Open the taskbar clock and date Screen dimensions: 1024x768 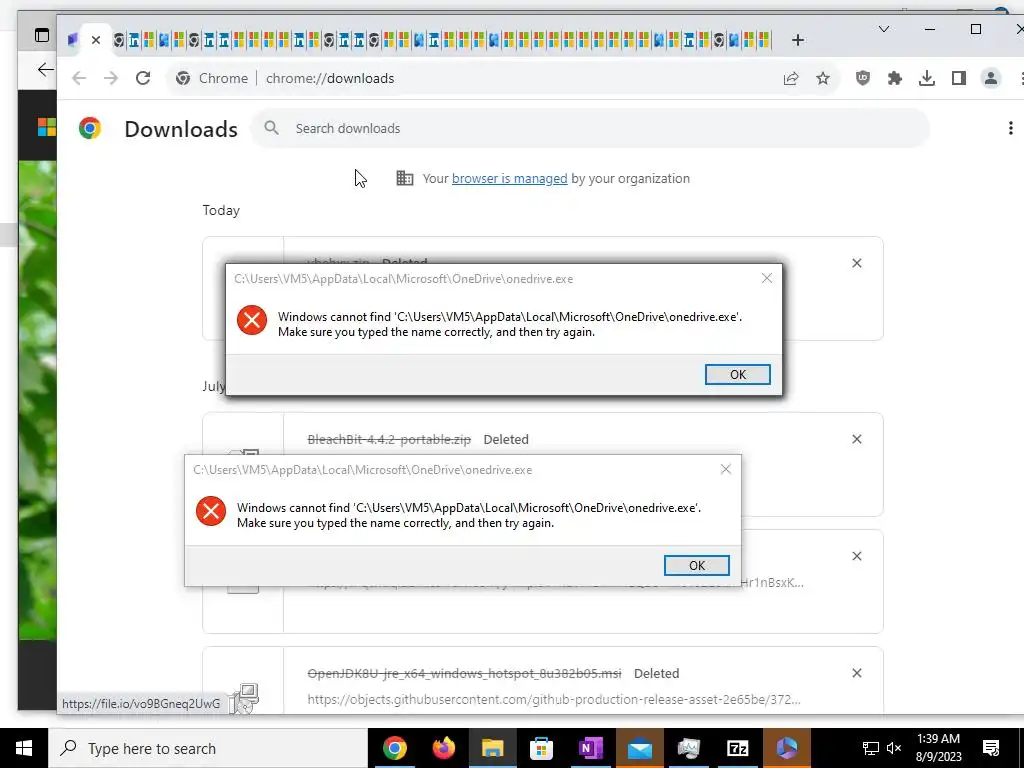[x=938, y=748]
